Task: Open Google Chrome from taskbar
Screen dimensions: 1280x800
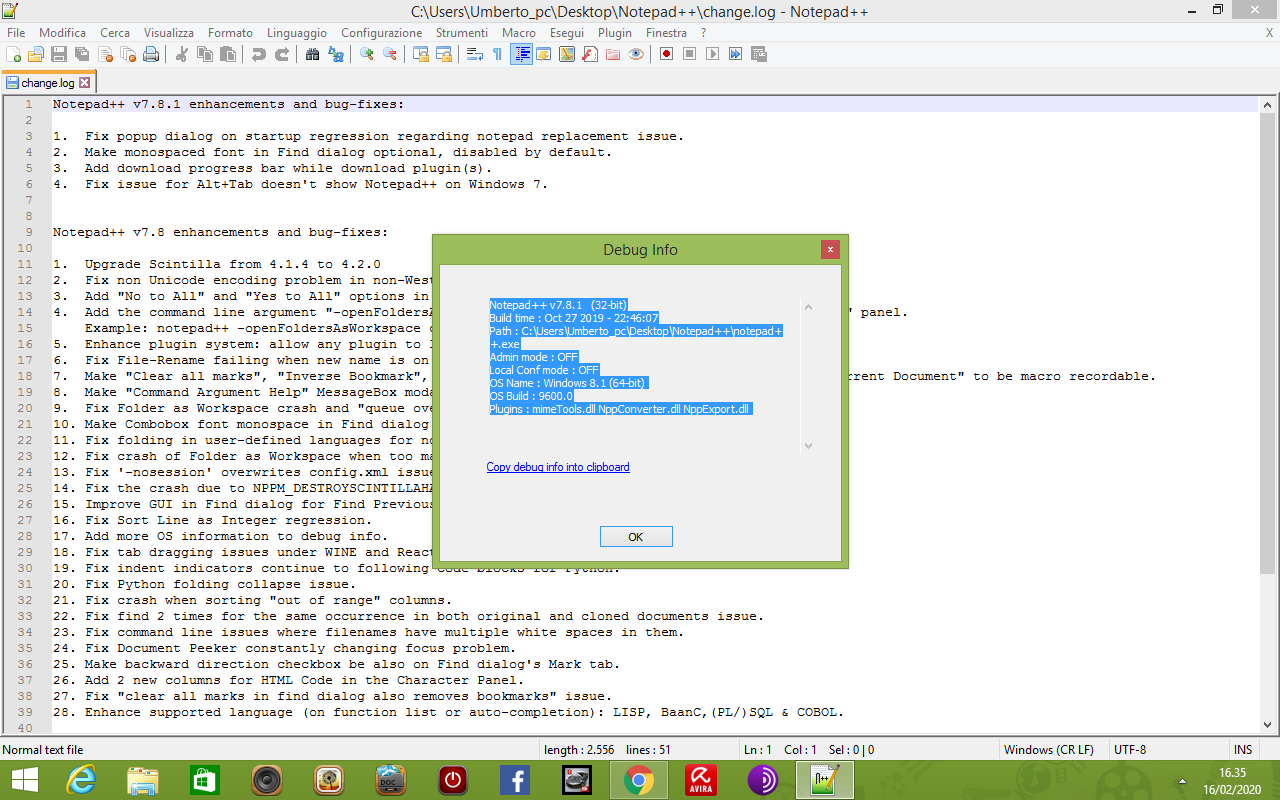Action: point(639,780)
